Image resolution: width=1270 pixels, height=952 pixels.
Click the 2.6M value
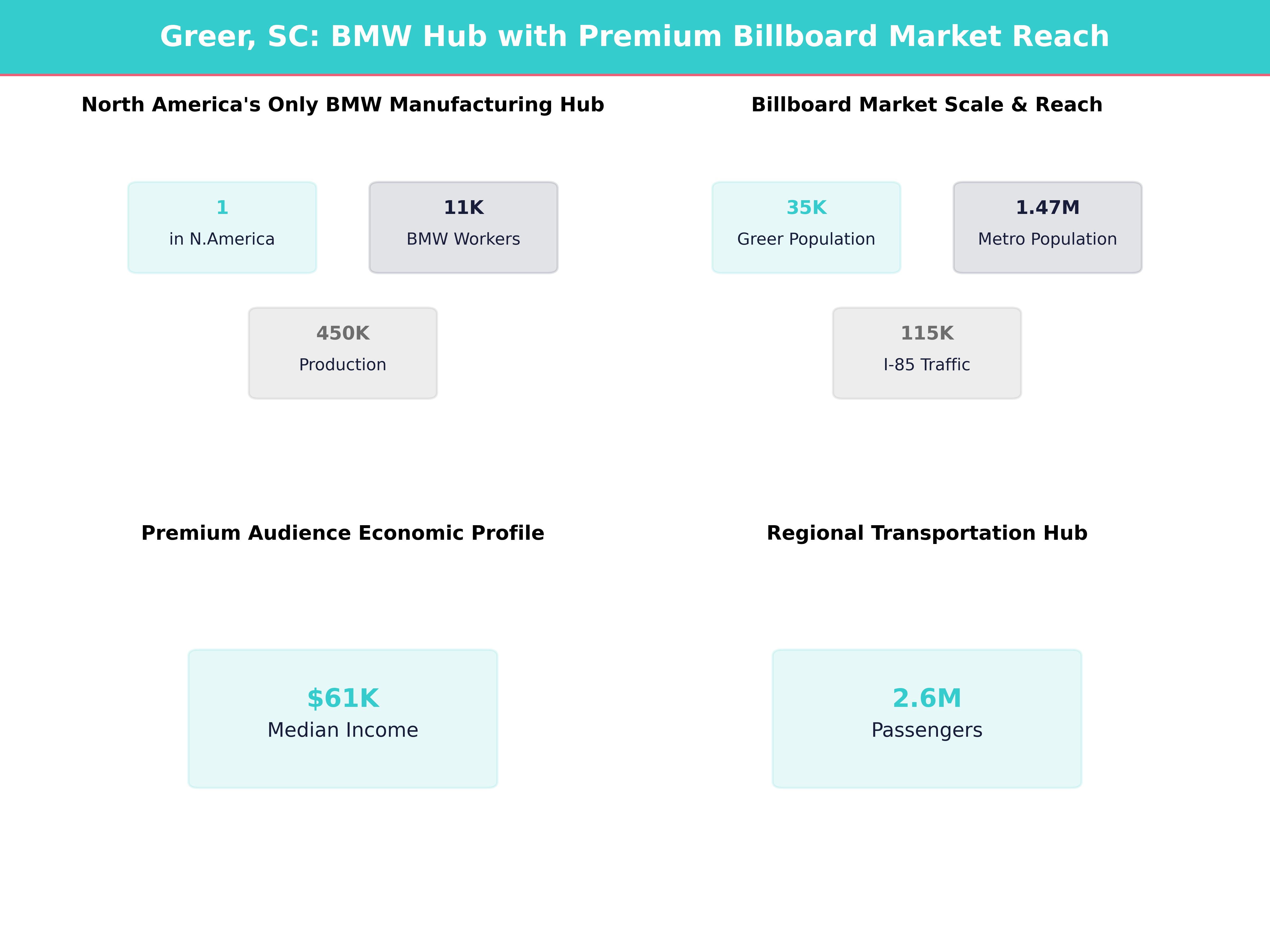pos(927,698)
